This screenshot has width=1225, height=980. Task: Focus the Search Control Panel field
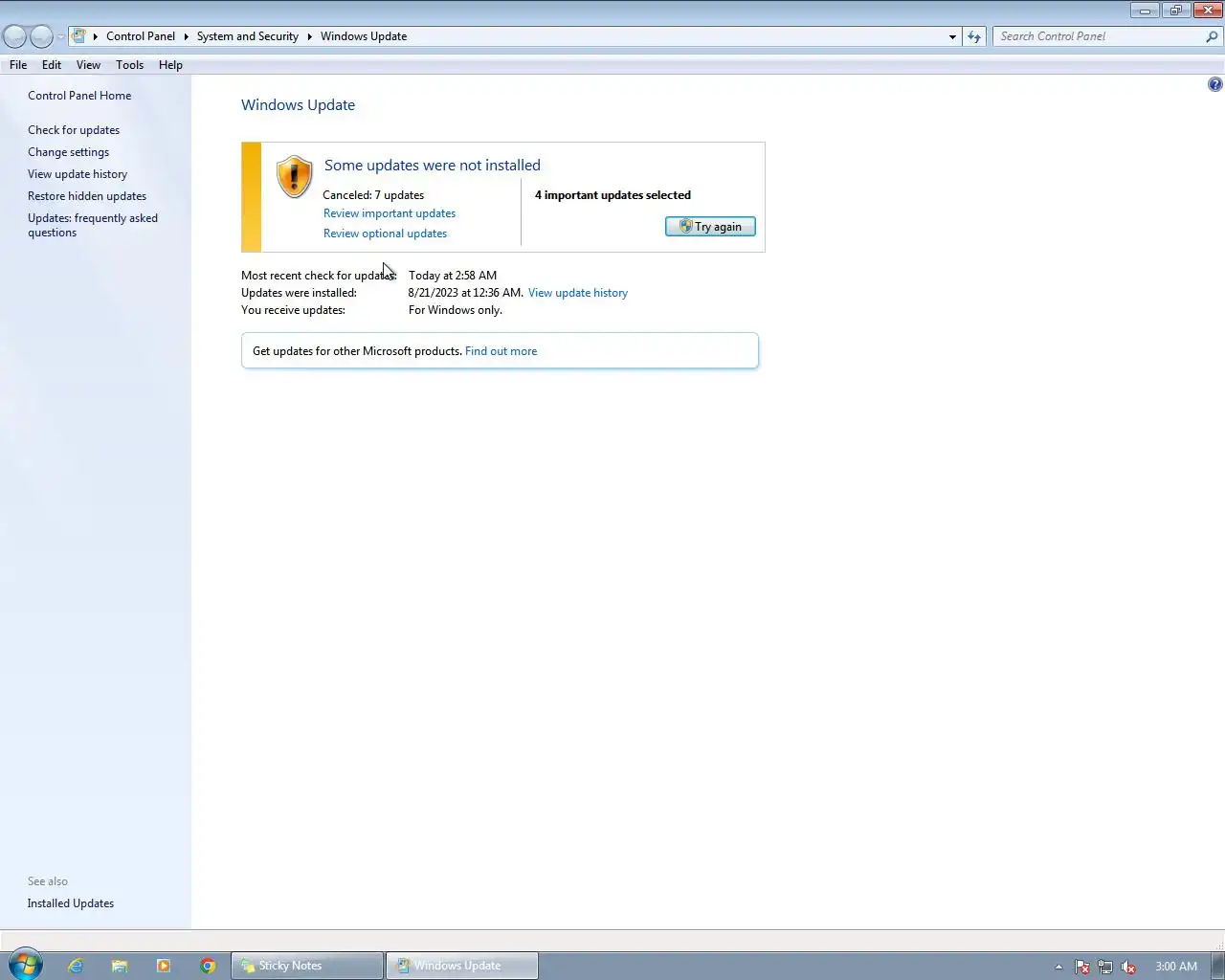(1099, 36)
